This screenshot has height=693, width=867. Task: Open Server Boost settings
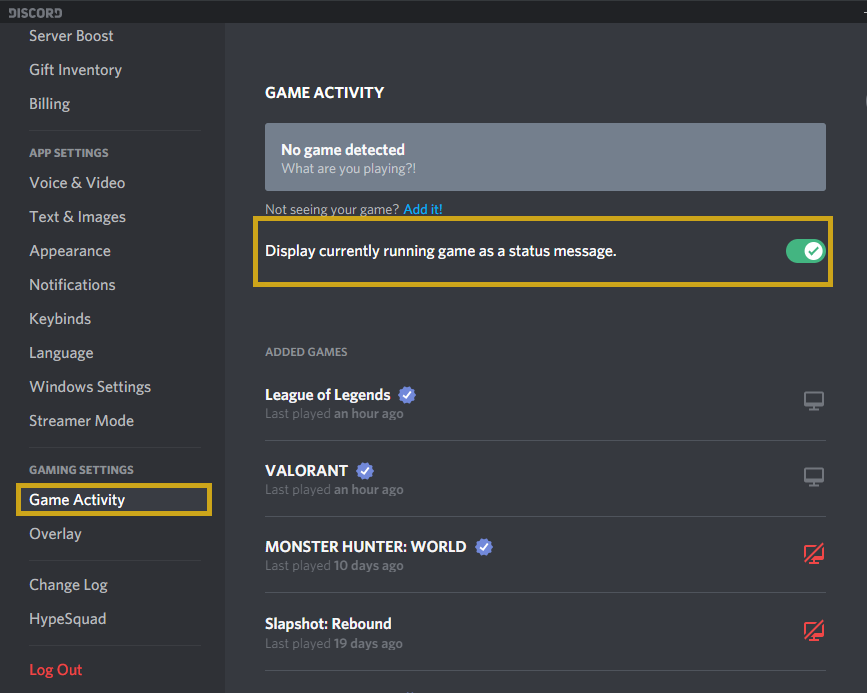pos(71,36)
